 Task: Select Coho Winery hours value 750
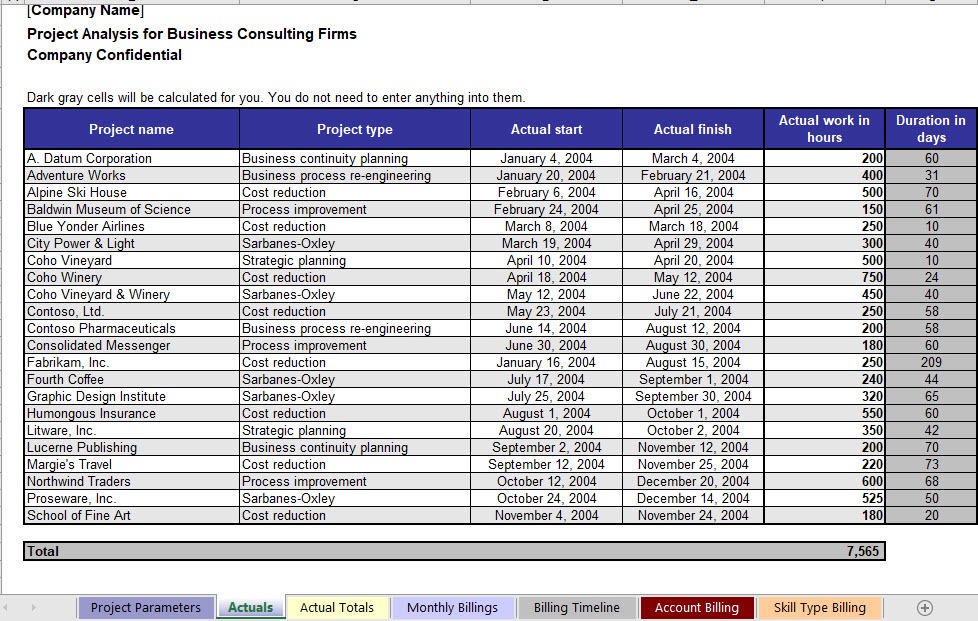click(x=825, y=277)
